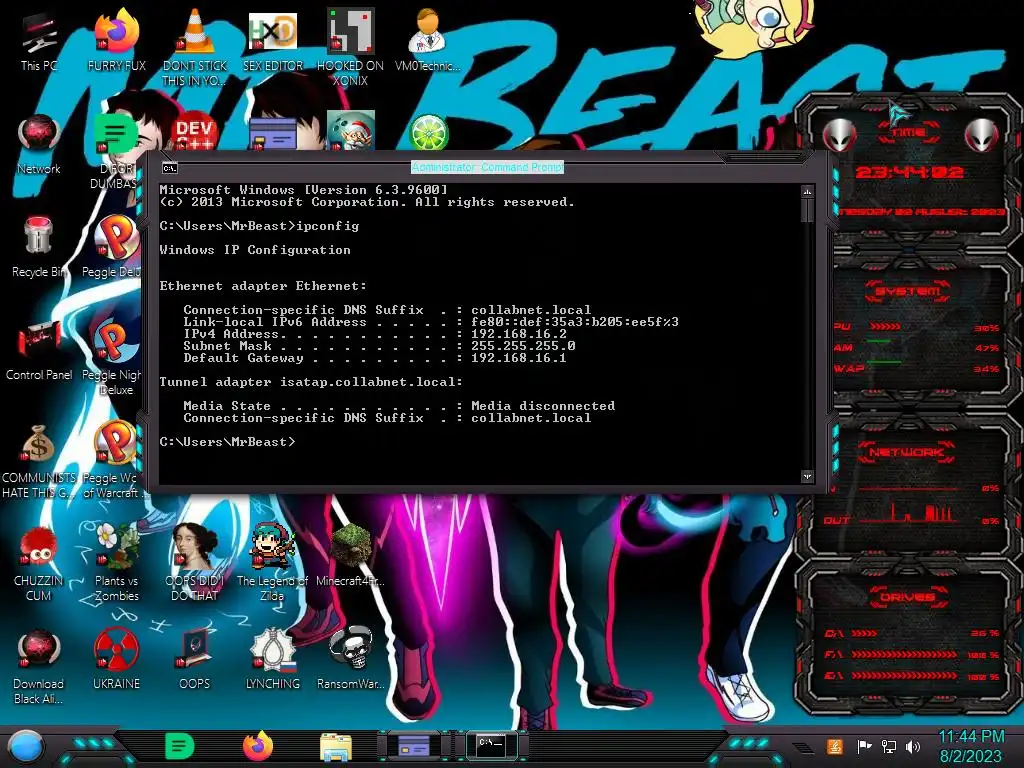The height and width of the screenshot is (768, 1024).
Task: Click the NETWORK widget header
Action: pyautogui.click(x=907, y=452)
